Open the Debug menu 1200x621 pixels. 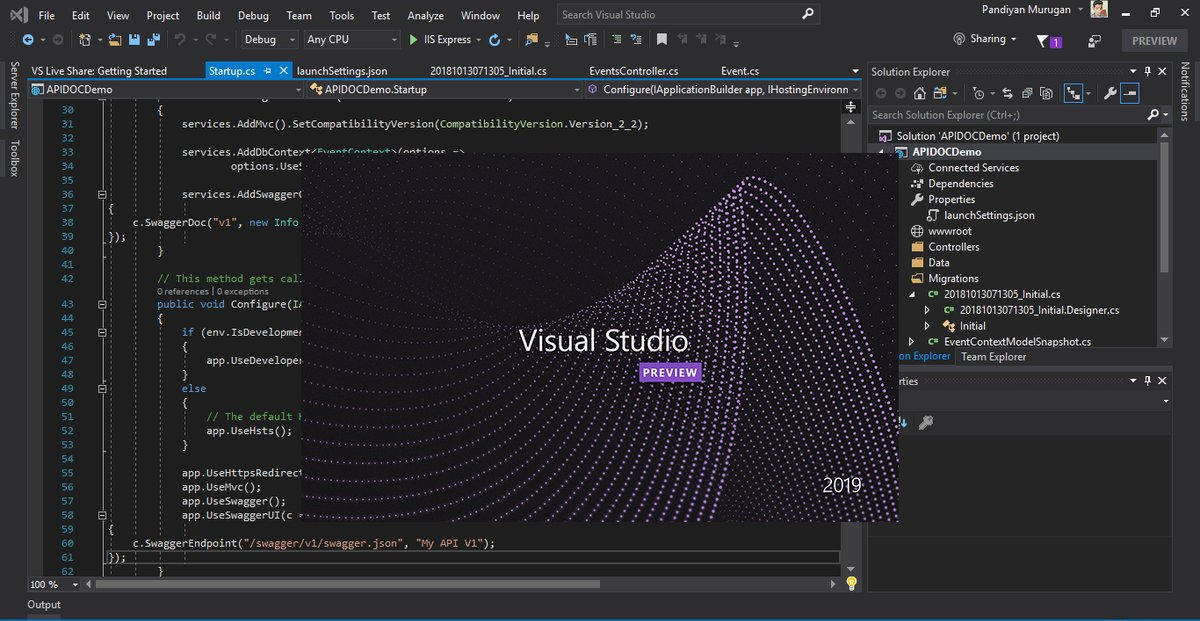tap(253, 15)
